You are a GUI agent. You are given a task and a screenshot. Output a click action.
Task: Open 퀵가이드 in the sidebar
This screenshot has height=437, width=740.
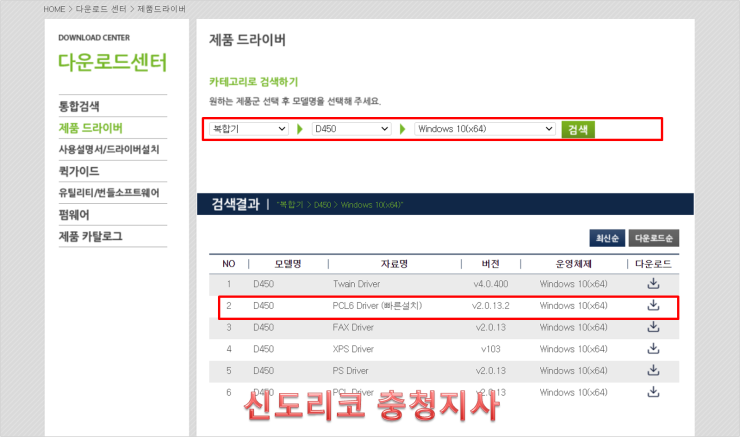(x=79, y=171)
